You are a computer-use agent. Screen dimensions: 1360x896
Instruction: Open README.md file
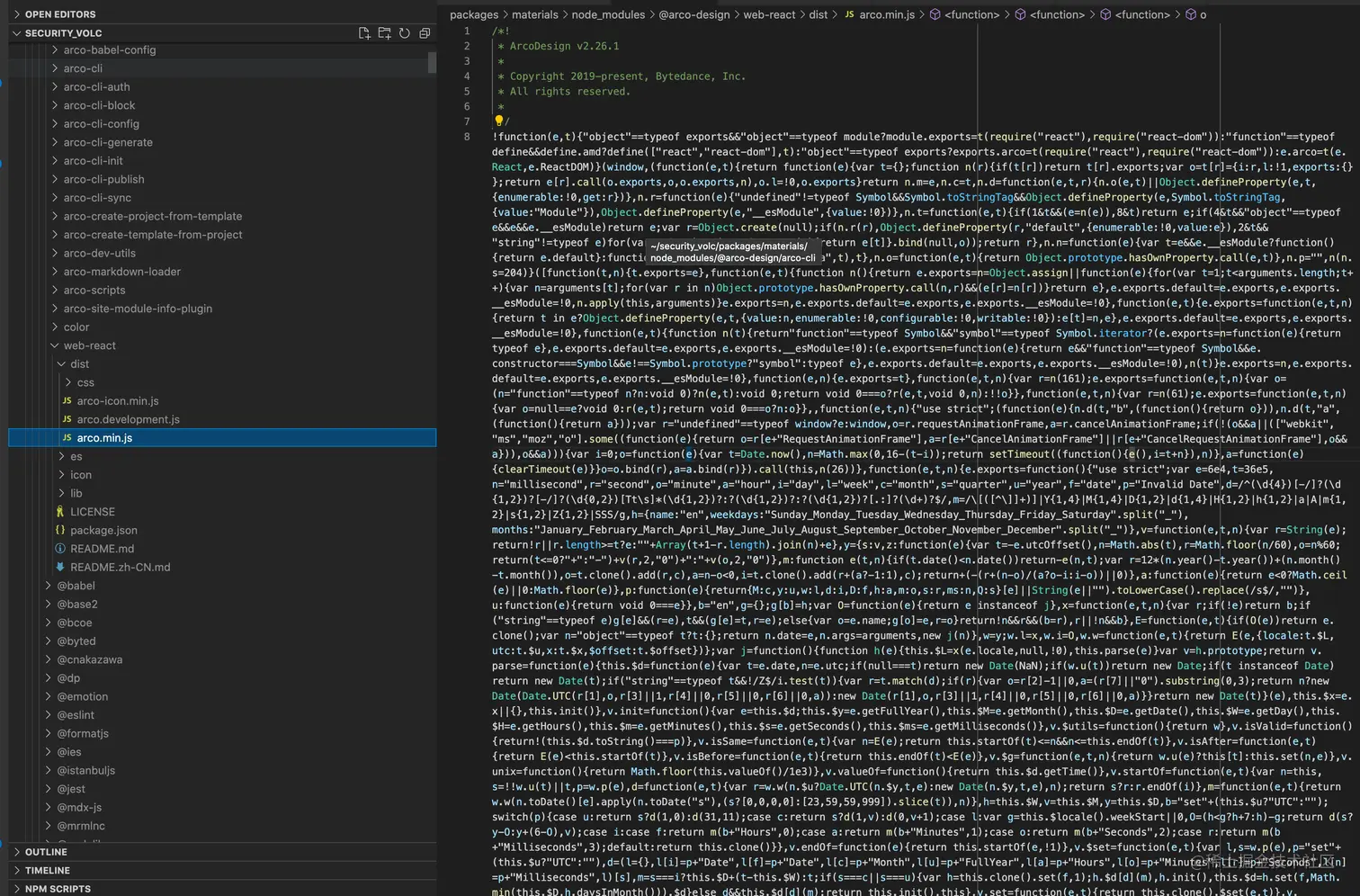103,549
